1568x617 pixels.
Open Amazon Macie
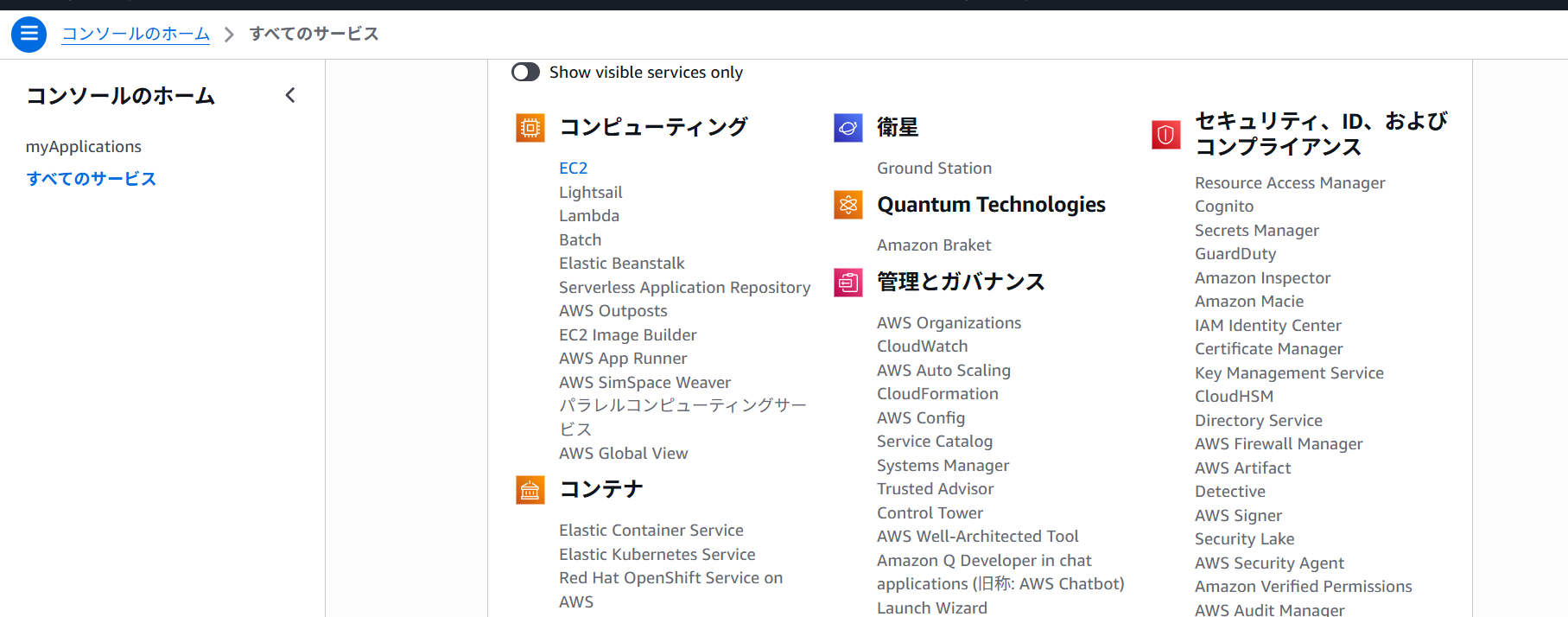point(1249,302)
